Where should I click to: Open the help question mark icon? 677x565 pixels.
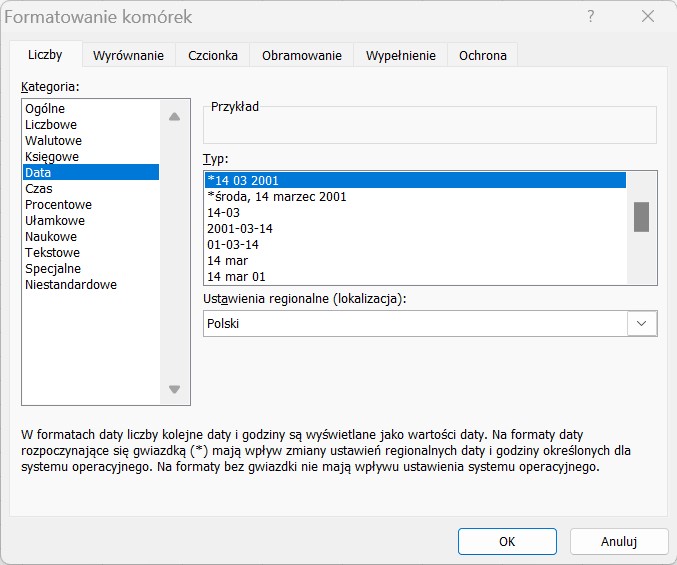(x=590, y=16)
